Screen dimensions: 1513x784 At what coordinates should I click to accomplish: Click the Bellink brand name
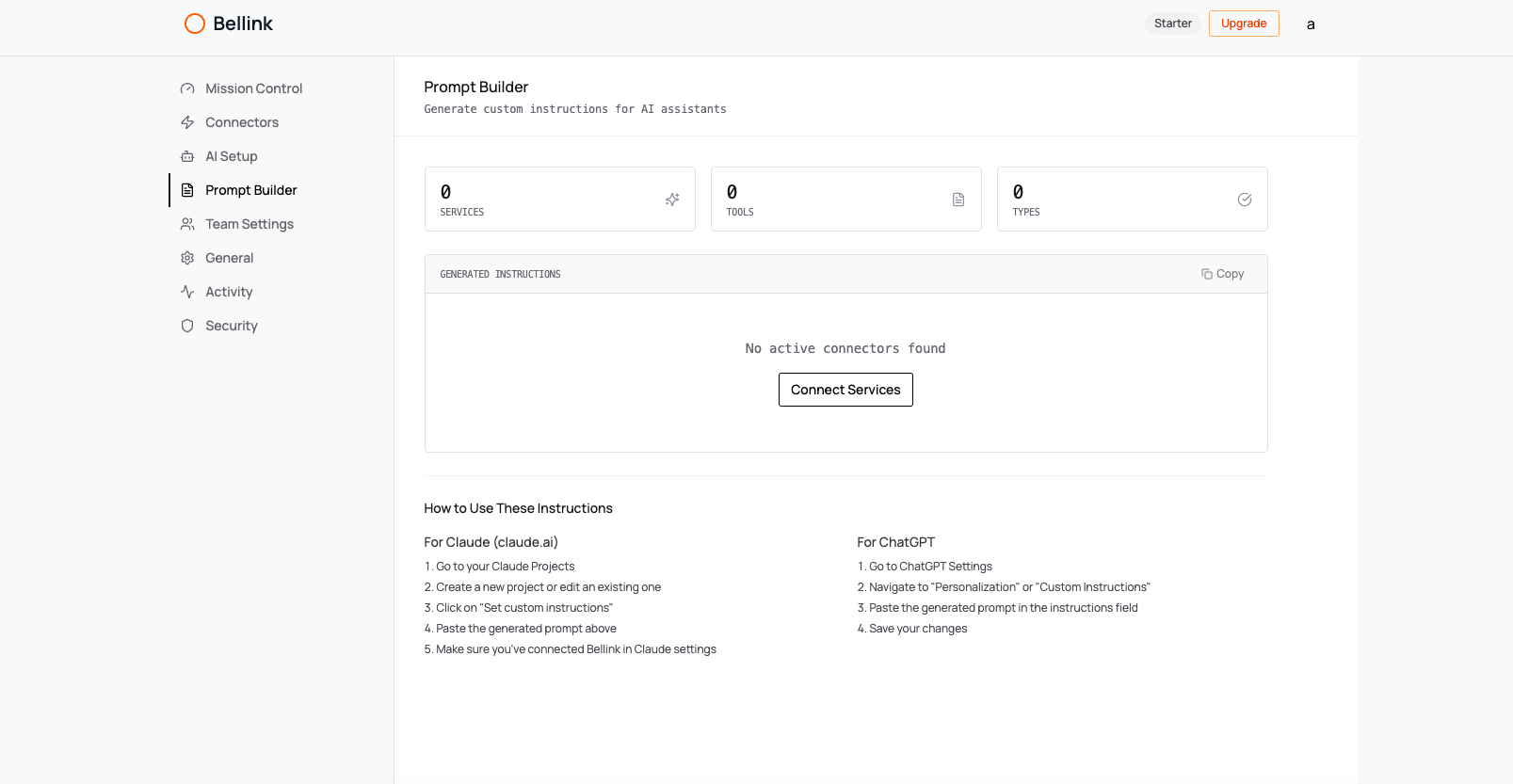[243, 24]
